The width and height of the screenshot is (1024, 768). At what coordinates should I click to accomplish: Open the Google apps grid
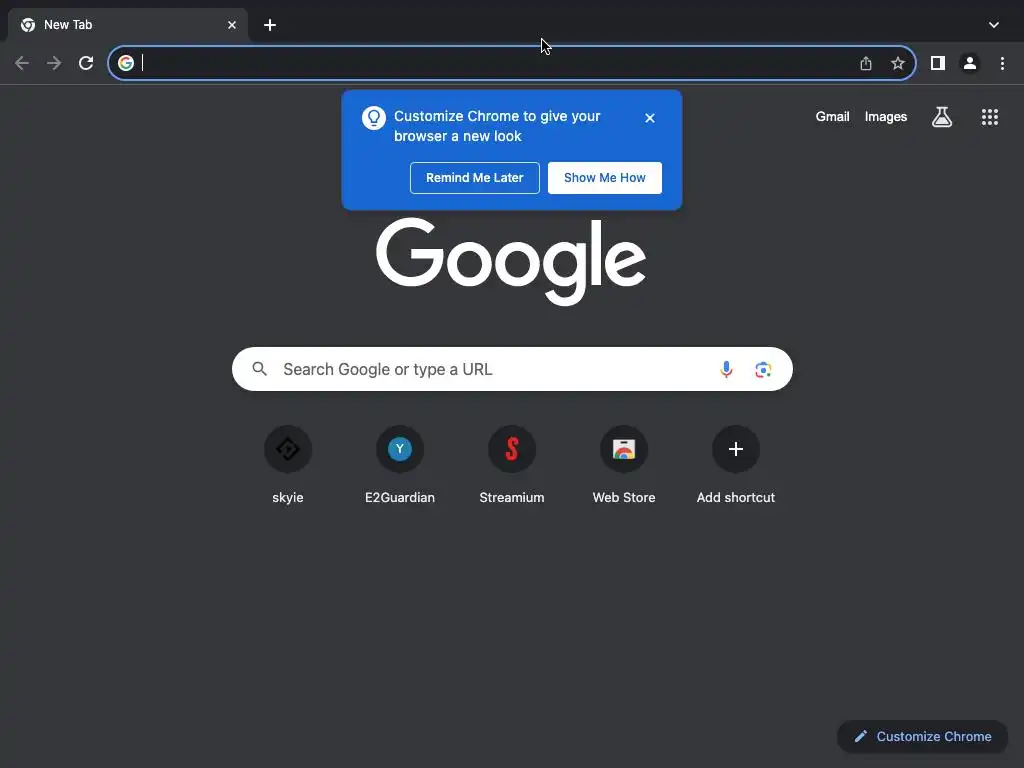[989, 117]
